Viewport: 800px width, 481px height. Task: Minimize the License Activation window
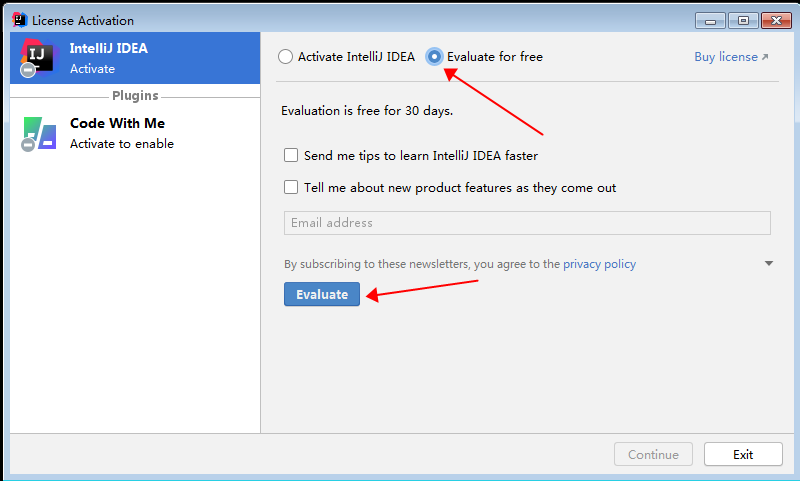710,20
